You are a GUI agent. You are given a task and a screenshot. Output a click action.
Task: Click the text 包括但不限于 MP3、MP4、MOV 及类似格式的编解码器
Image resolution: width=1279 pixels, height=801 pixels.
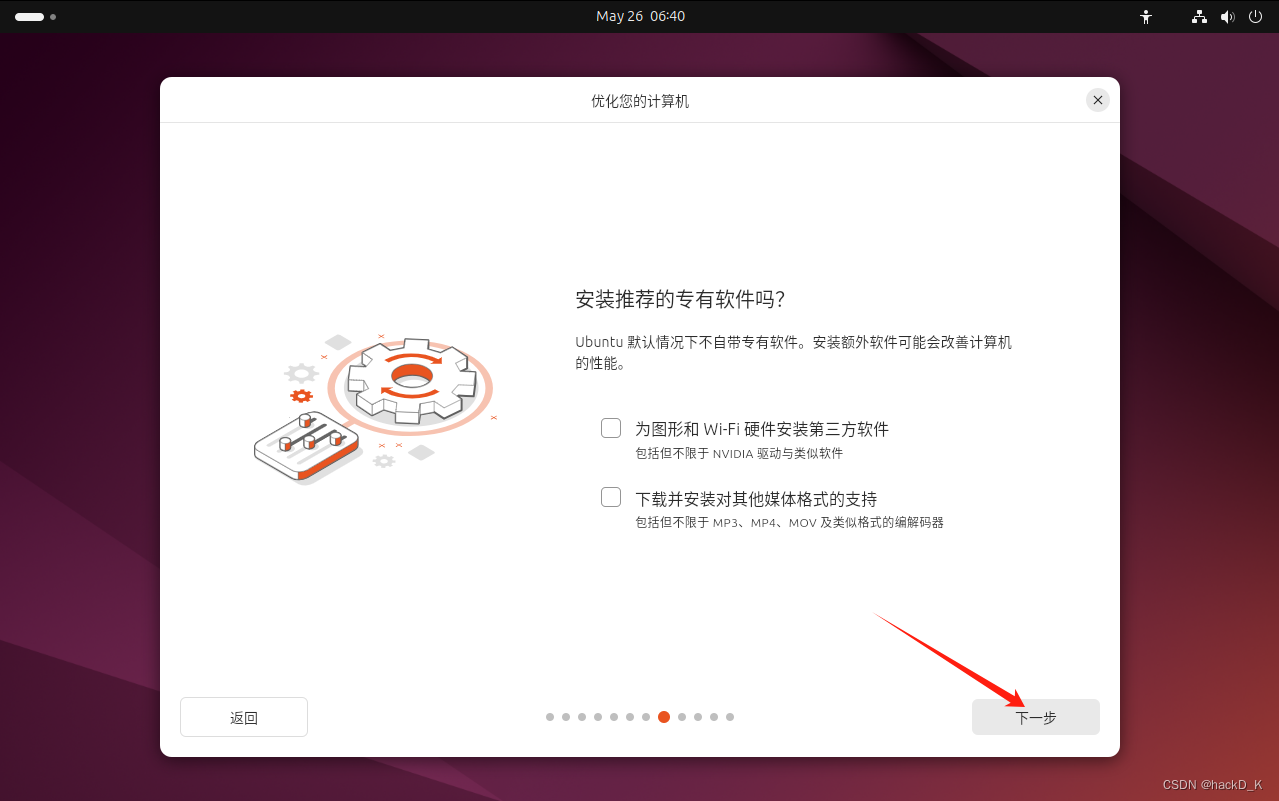790,523
